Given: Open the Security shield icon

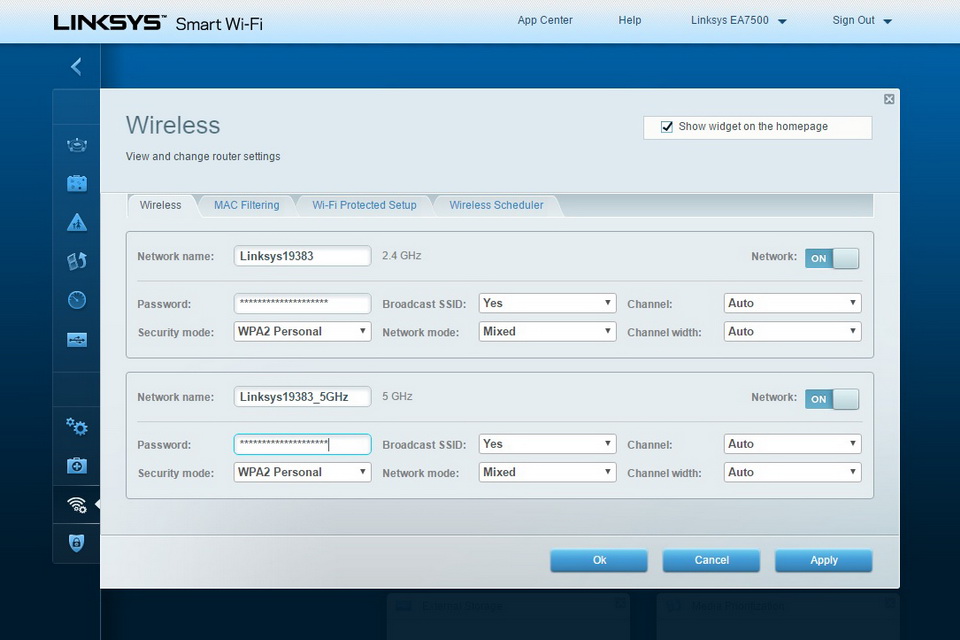Looking at the screenshot, I should point(77,543).
